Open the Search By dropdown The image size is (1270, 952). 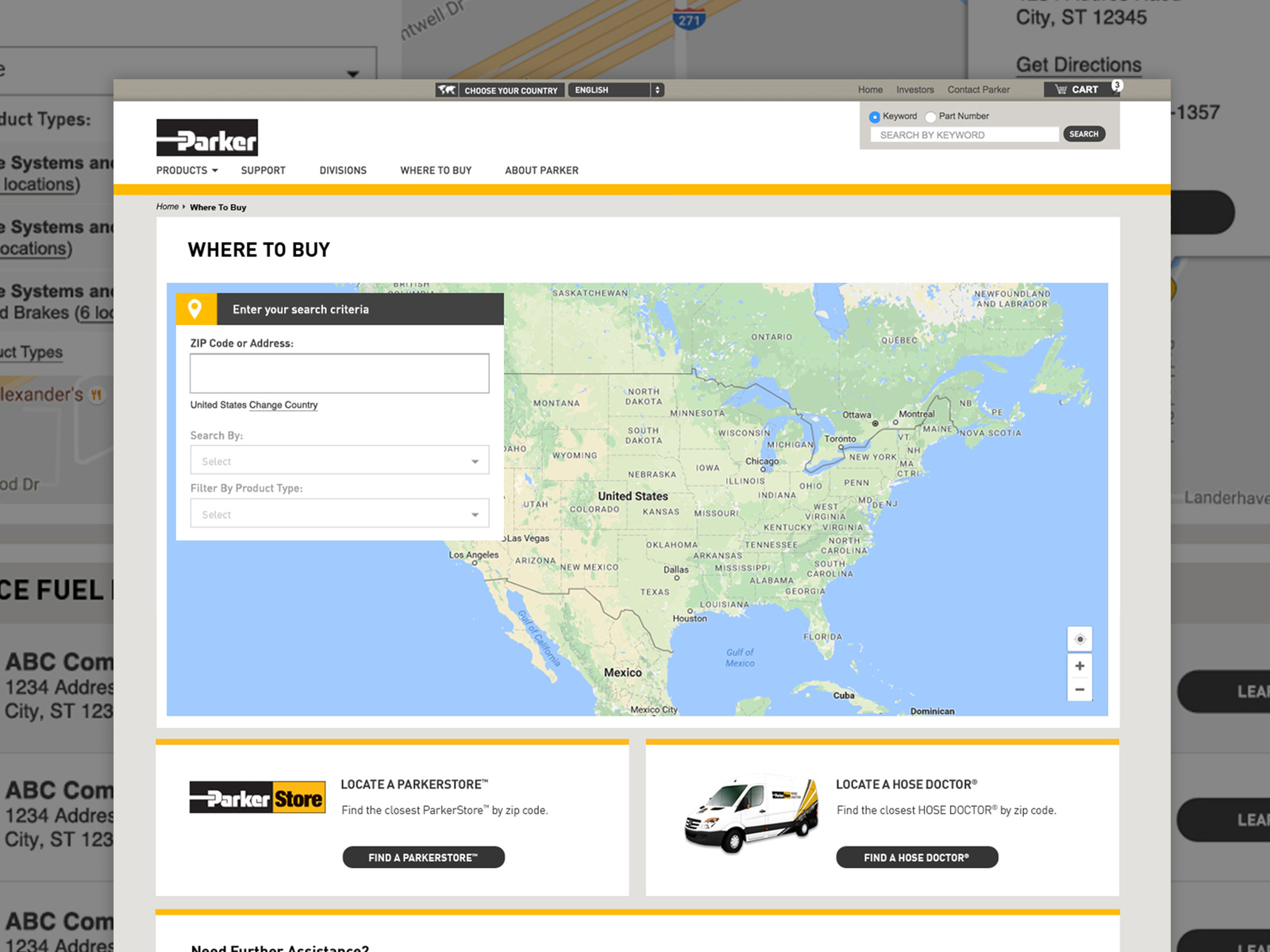(339, 460)
